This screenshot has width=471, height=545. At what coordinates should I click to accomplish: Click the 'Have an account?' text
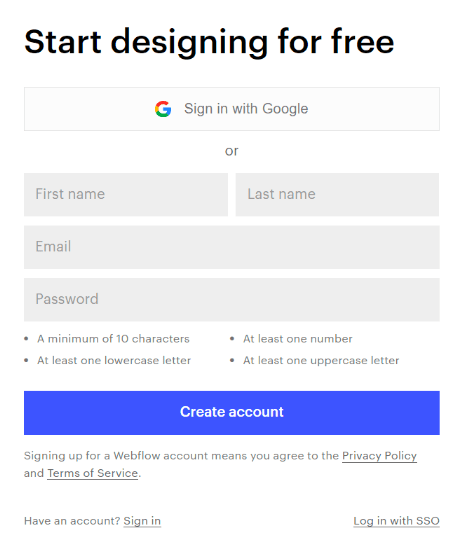[x=72, y=521]
